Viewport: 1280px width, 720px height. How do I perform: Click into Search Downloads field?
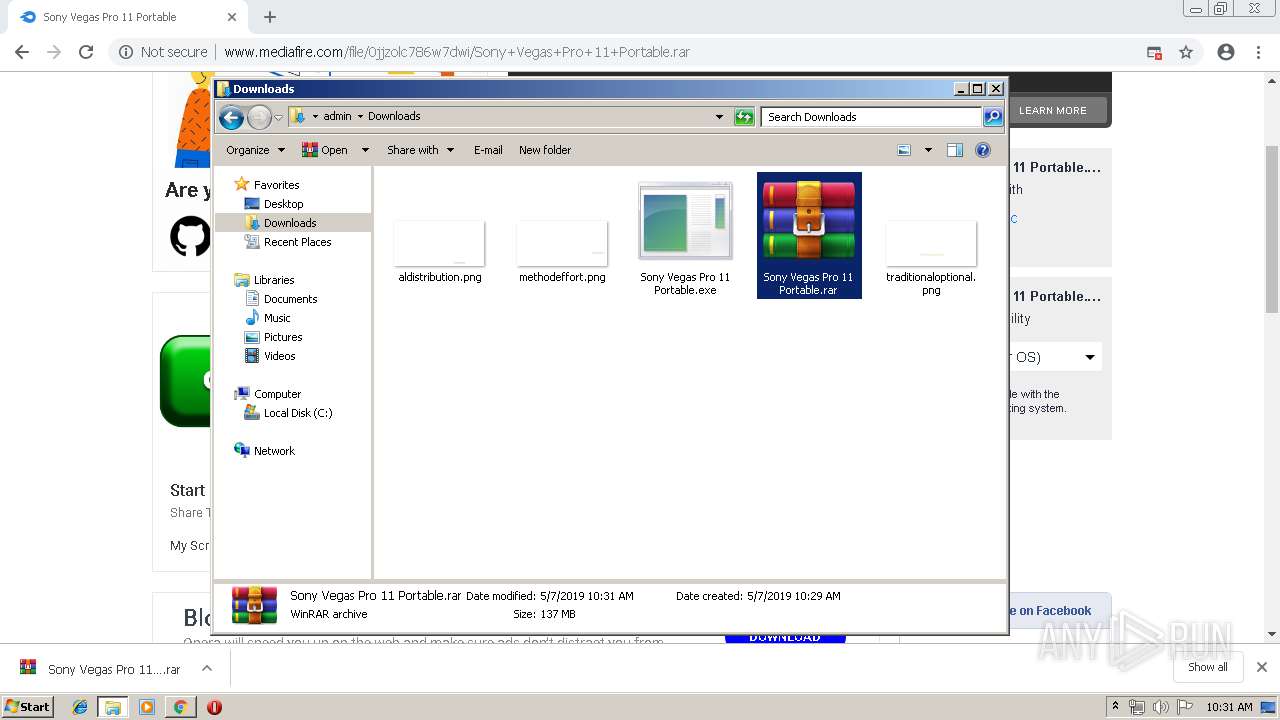pyautogui.click(x=870, y=117)
